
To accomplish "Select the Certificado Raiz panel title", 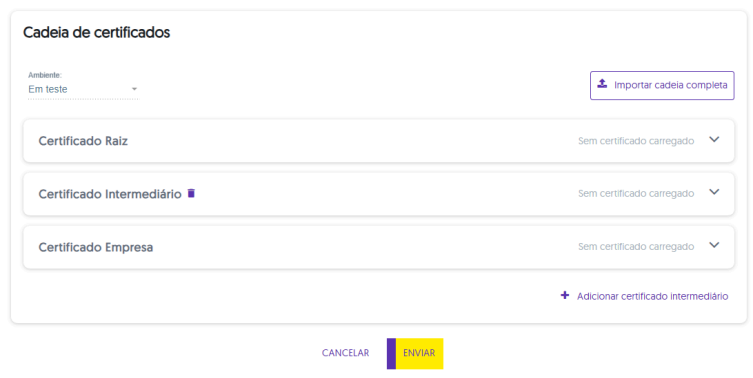I will click(83, 141).
